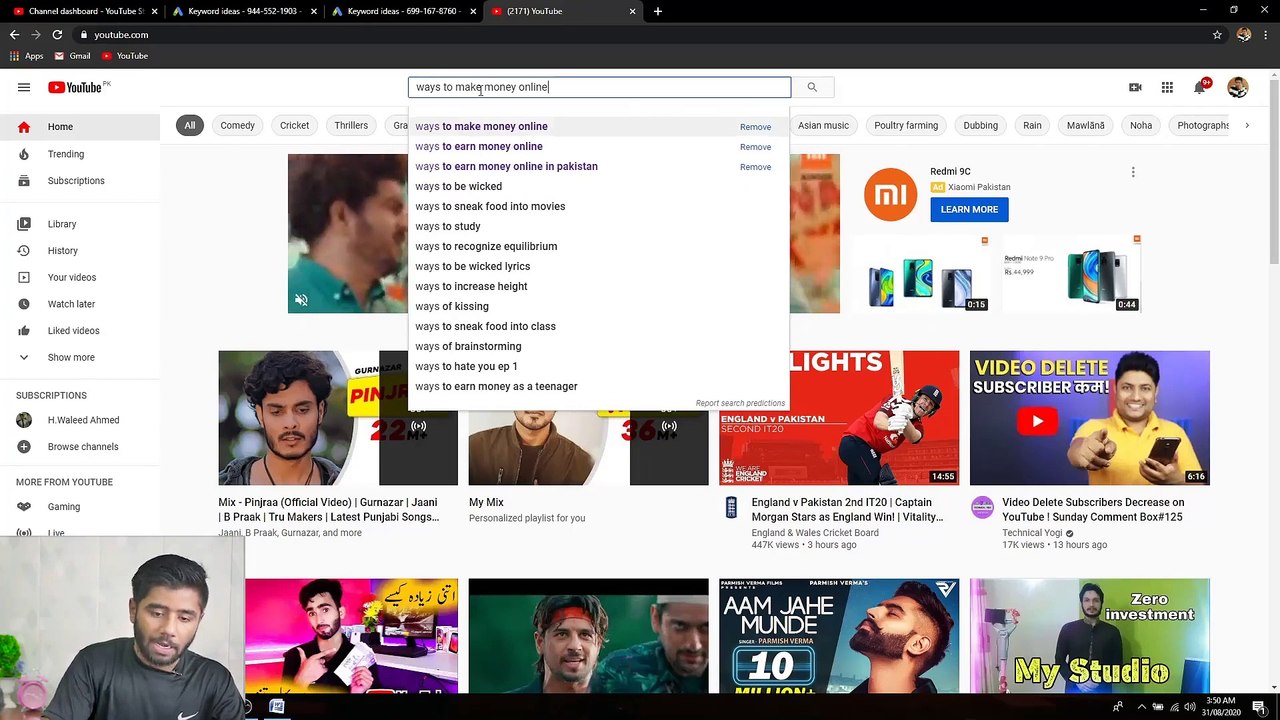
Task: Open the Video Delete Subscribers Decrease thumbnail
Action: click(1090, 418)
